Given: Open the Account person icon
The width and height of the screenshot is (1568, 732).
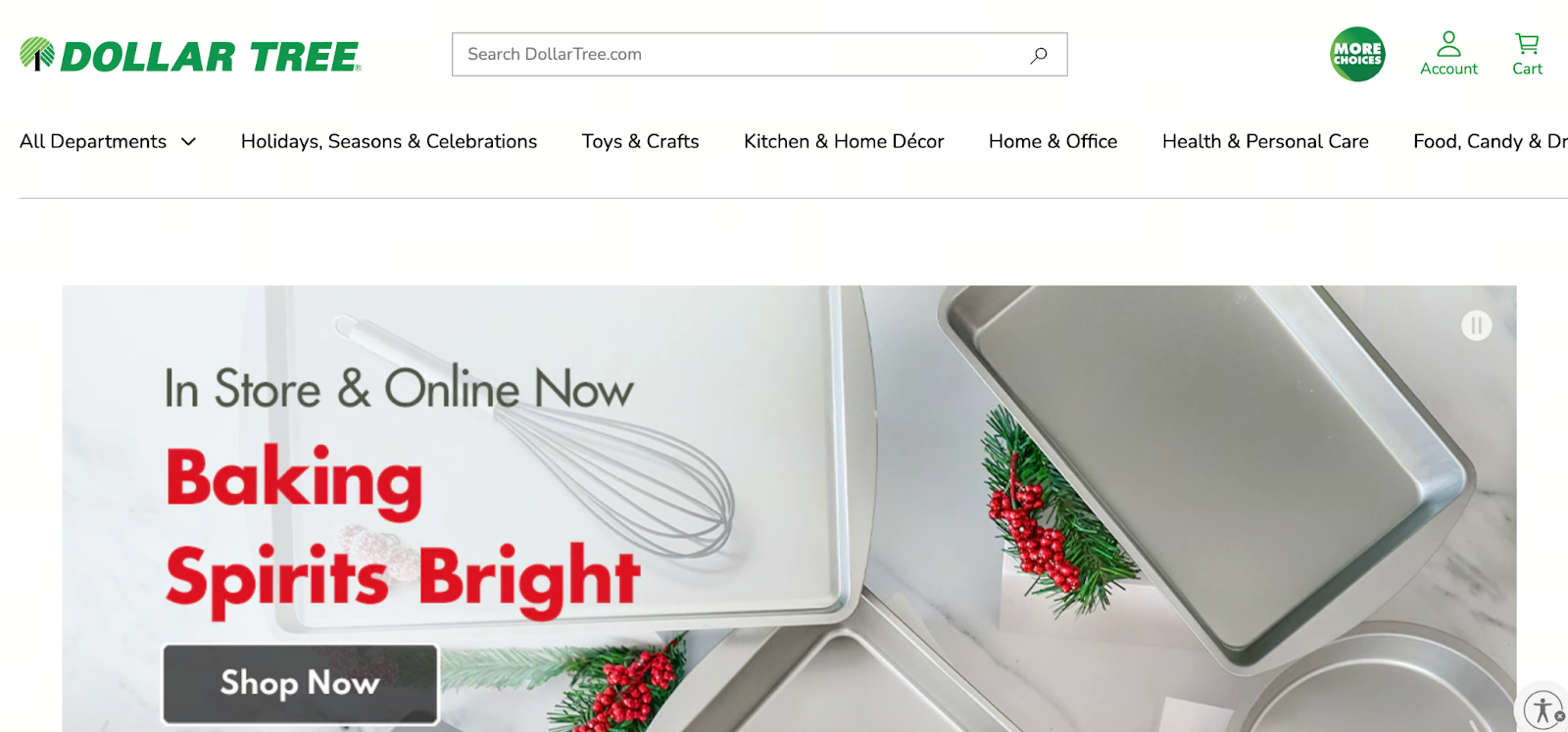Looking at the screenshot, I should (x=1448, y=43).
